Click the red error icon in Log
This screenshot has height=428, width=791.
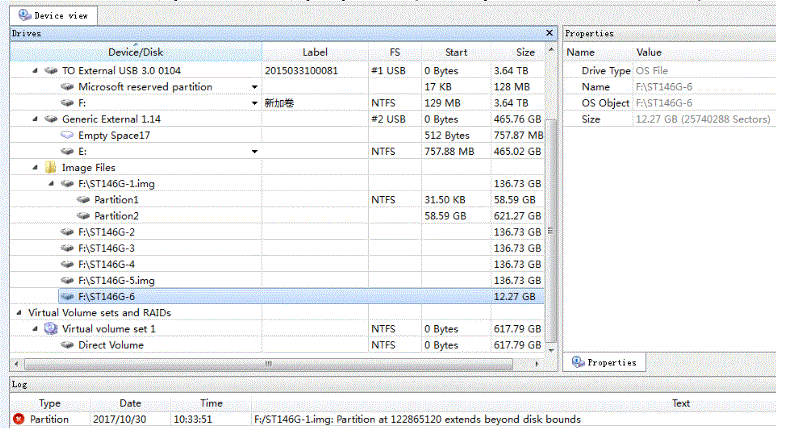point(18,419)
